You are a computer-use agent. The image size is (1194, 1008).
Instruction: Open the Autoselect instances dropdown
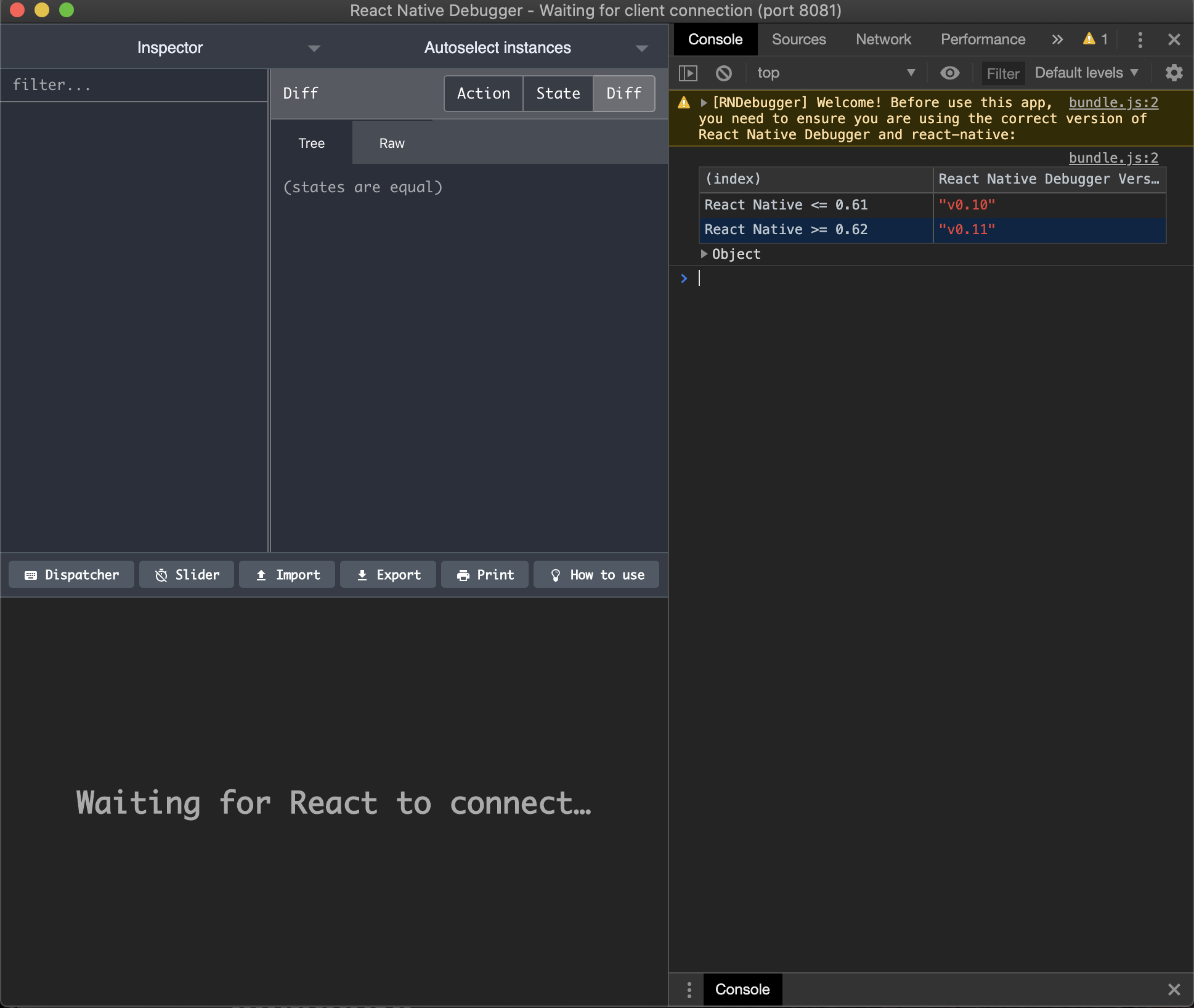click(641, 48)
